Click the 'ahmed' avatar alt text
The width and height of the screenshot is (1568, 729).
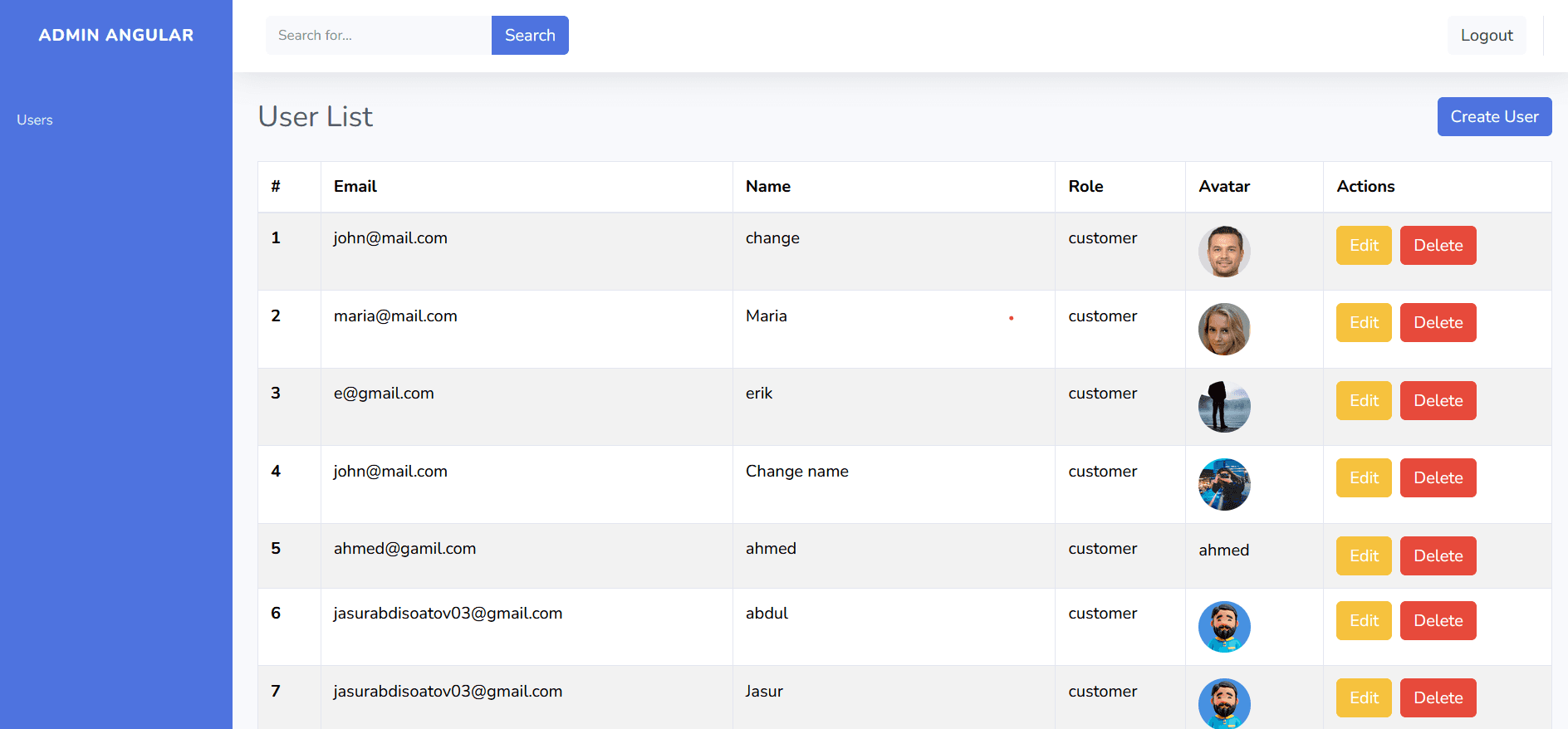[x=1223, y=550]
